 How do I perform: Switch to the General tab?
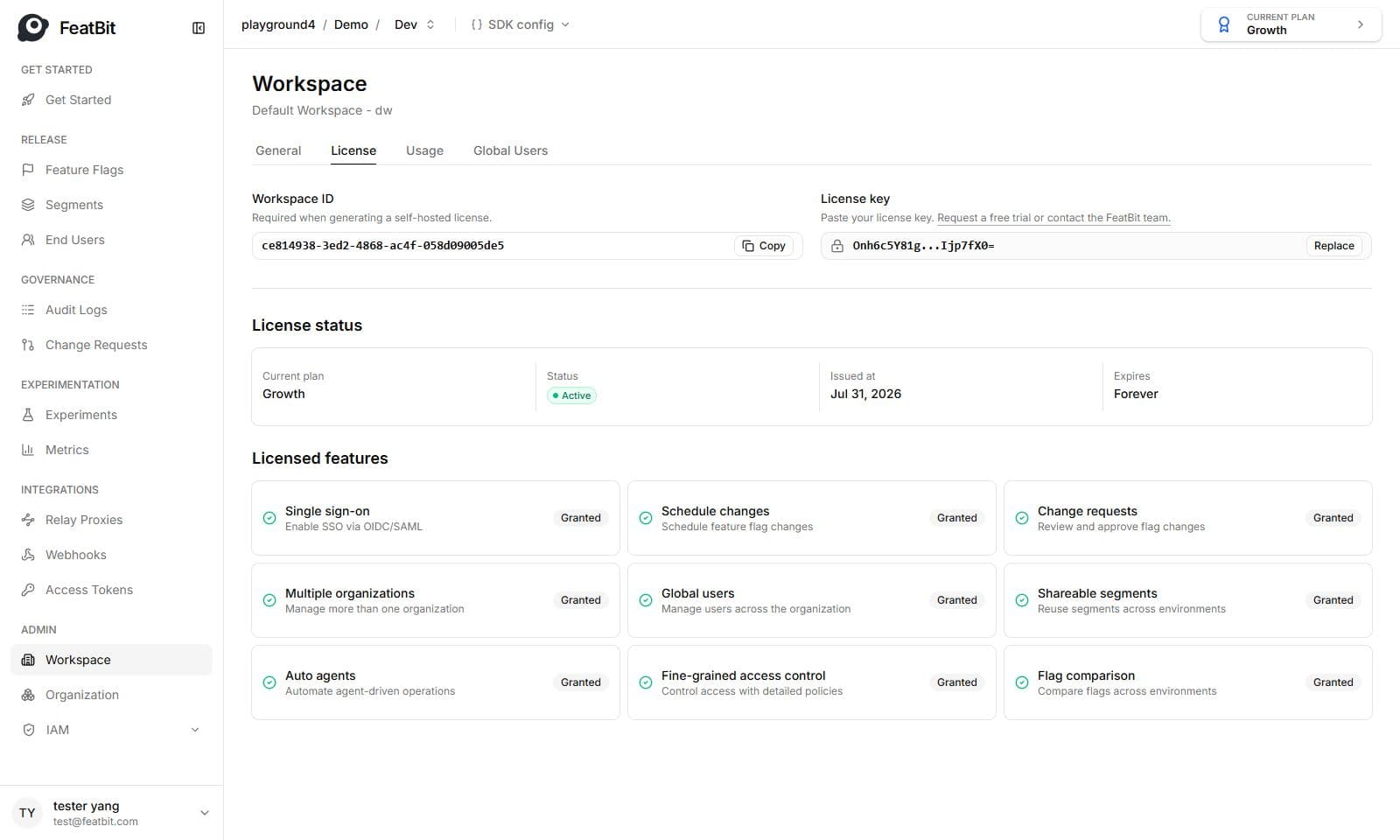[x=278, y=150]
